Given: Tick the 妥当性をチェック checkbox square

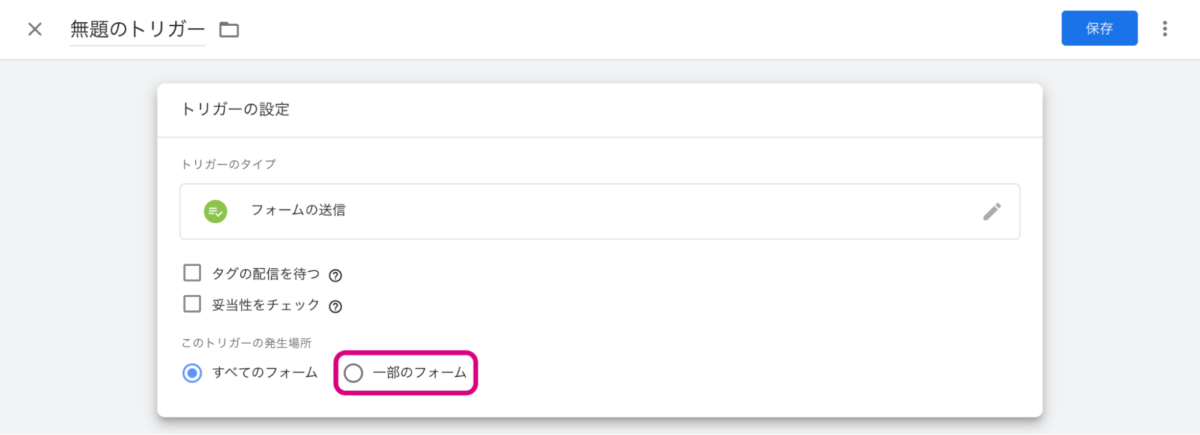Looking at the screenshot, I should [x=193, y=305].
